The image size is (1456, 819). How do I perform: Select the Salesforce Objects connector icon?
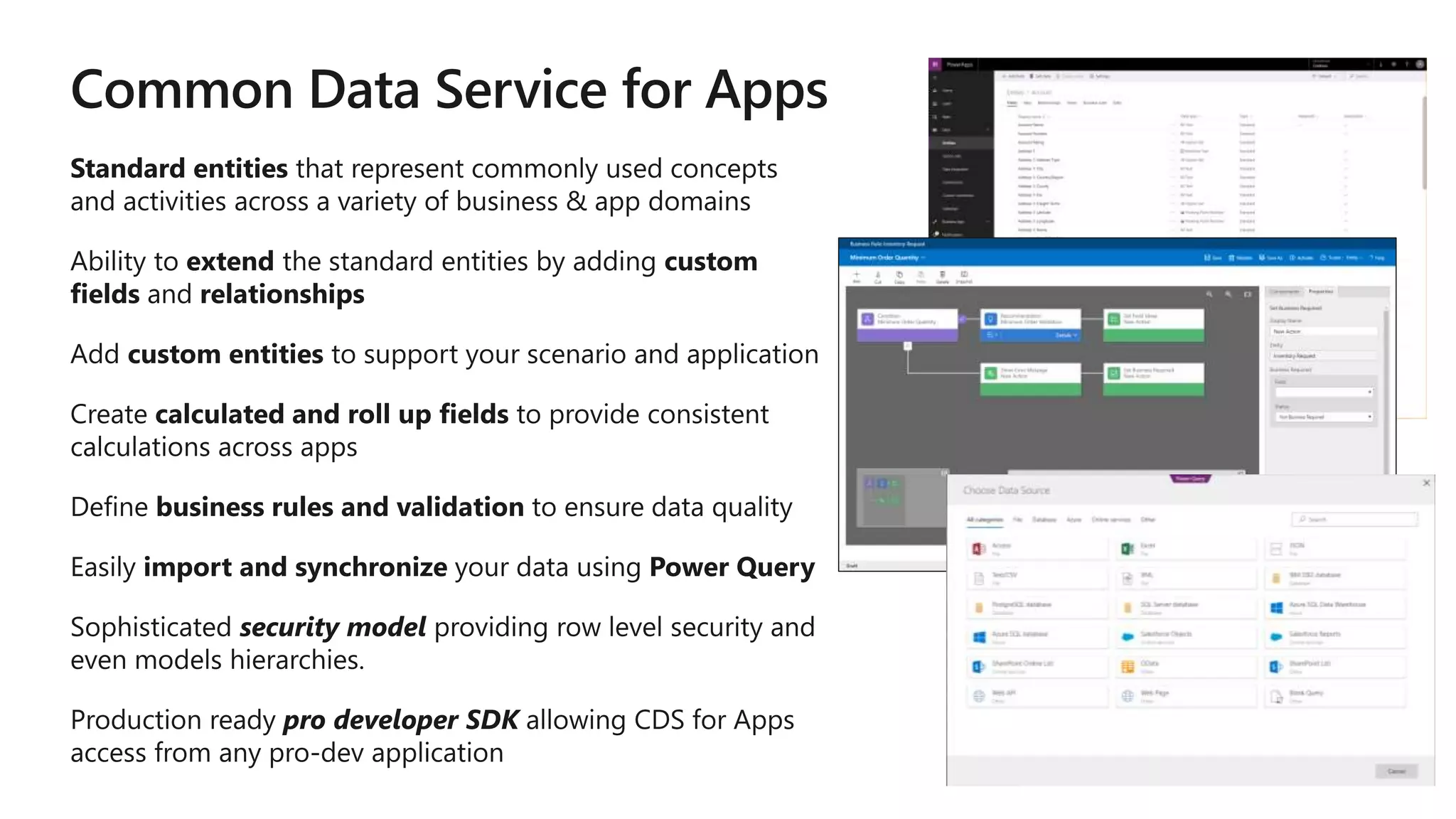tap(1127, 636)
